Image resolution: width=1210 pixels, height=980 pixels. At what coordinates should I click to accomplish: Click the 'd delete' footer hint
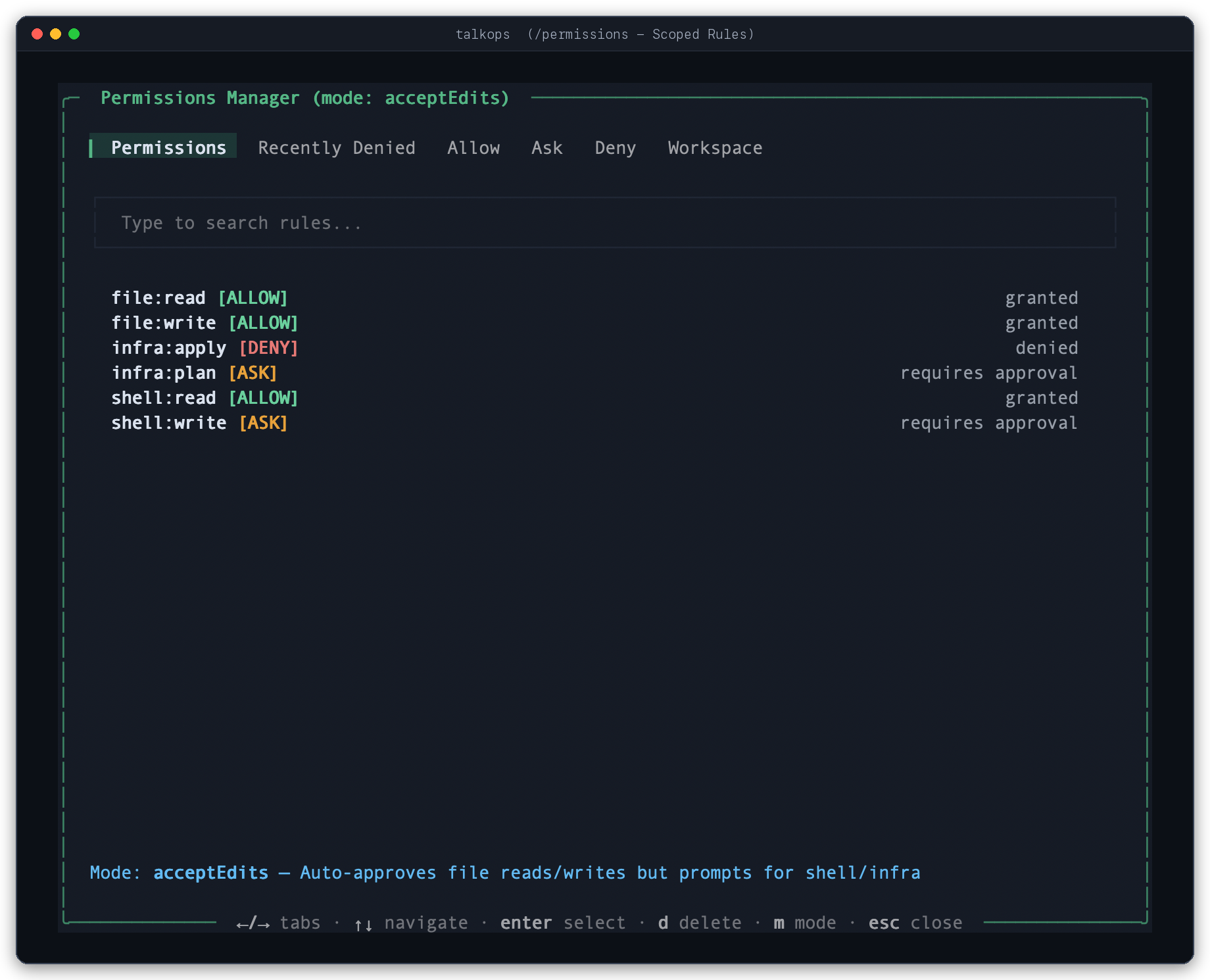pyautogui.click(x=700, y=923)
